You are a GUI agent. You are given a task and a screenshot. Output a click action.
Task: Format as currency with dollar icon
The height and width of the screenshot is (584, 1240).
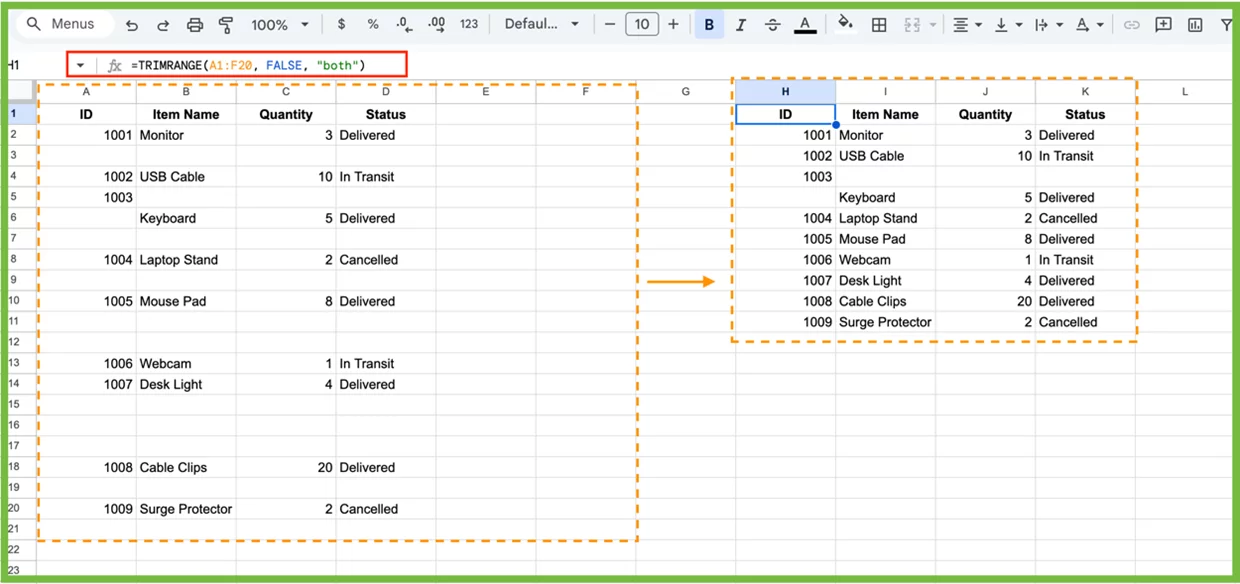click(342, 25)
